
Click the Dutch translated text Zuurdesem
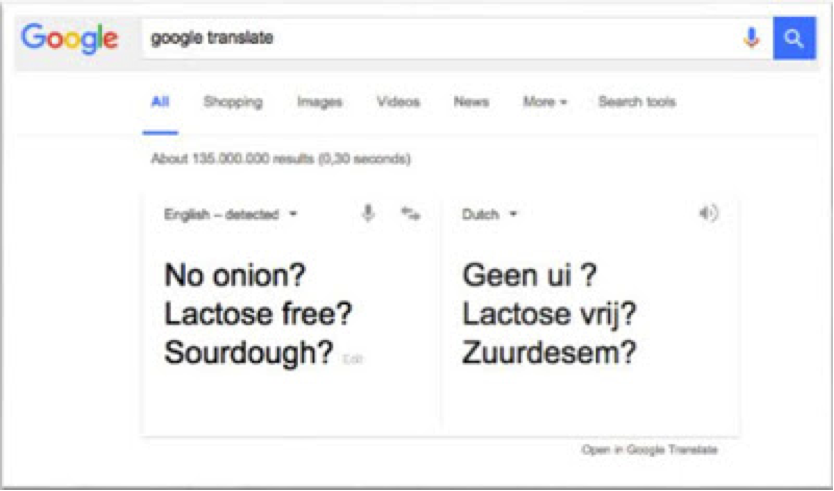coord(549,352)
